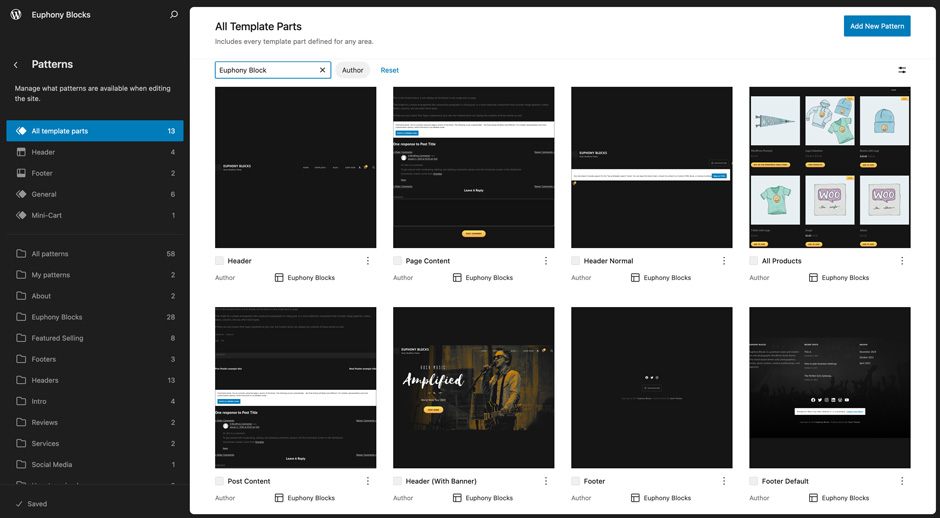Open actions menu for All Products pattern
Viewport: 940px width, 518px height.
click(902, 261)
